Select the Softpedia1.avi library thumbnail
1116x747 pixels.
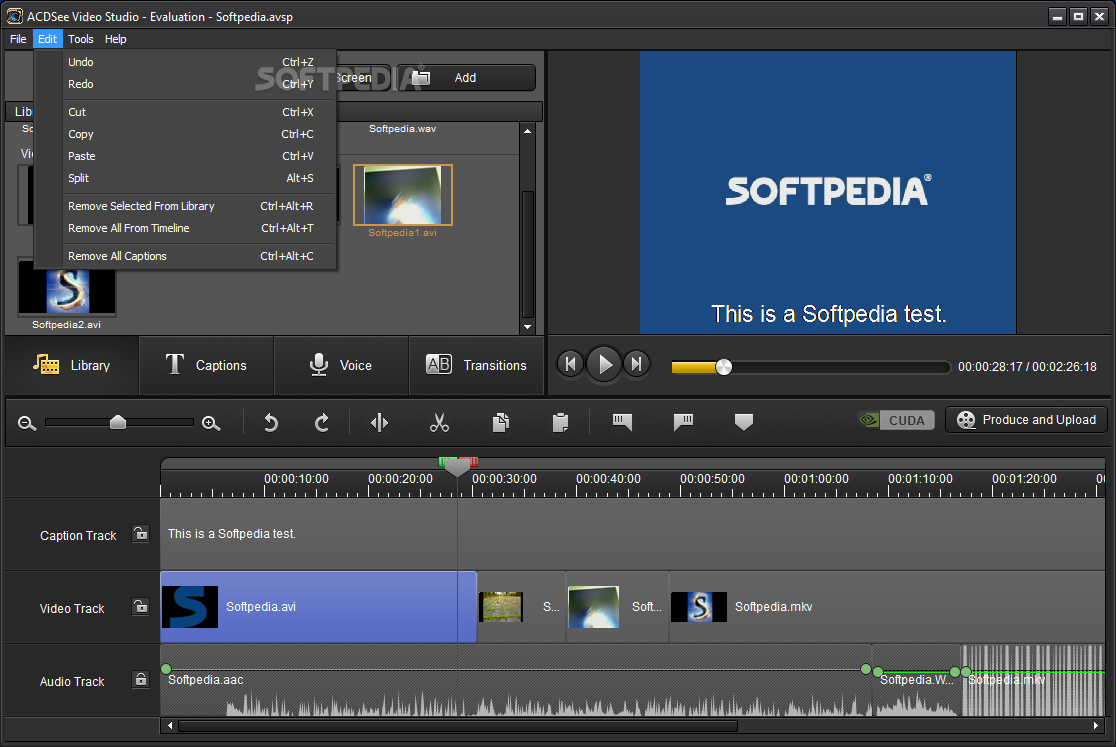[403, 195]
